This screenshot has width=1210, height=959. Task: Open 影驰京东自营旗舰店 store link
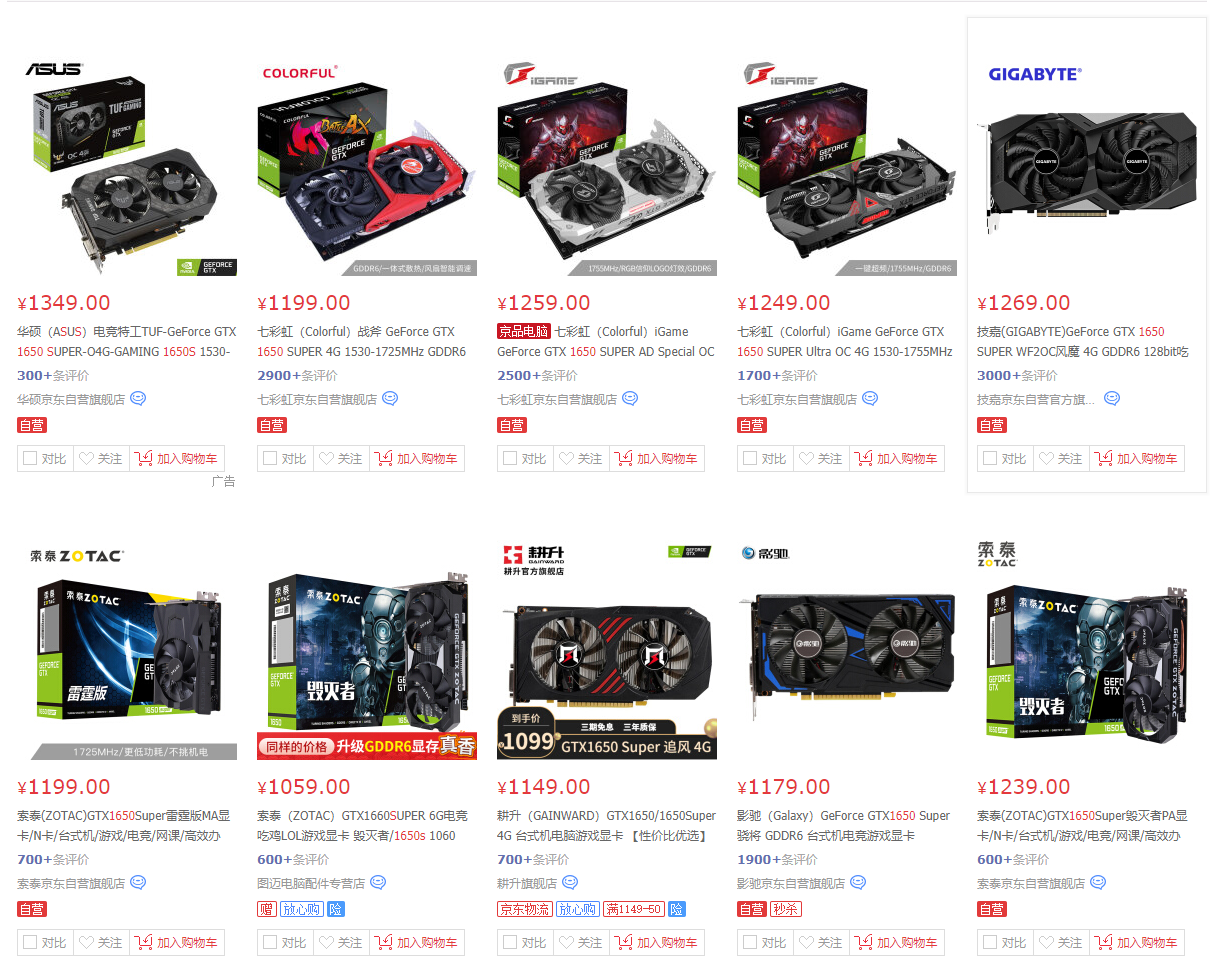pos(791,884)
